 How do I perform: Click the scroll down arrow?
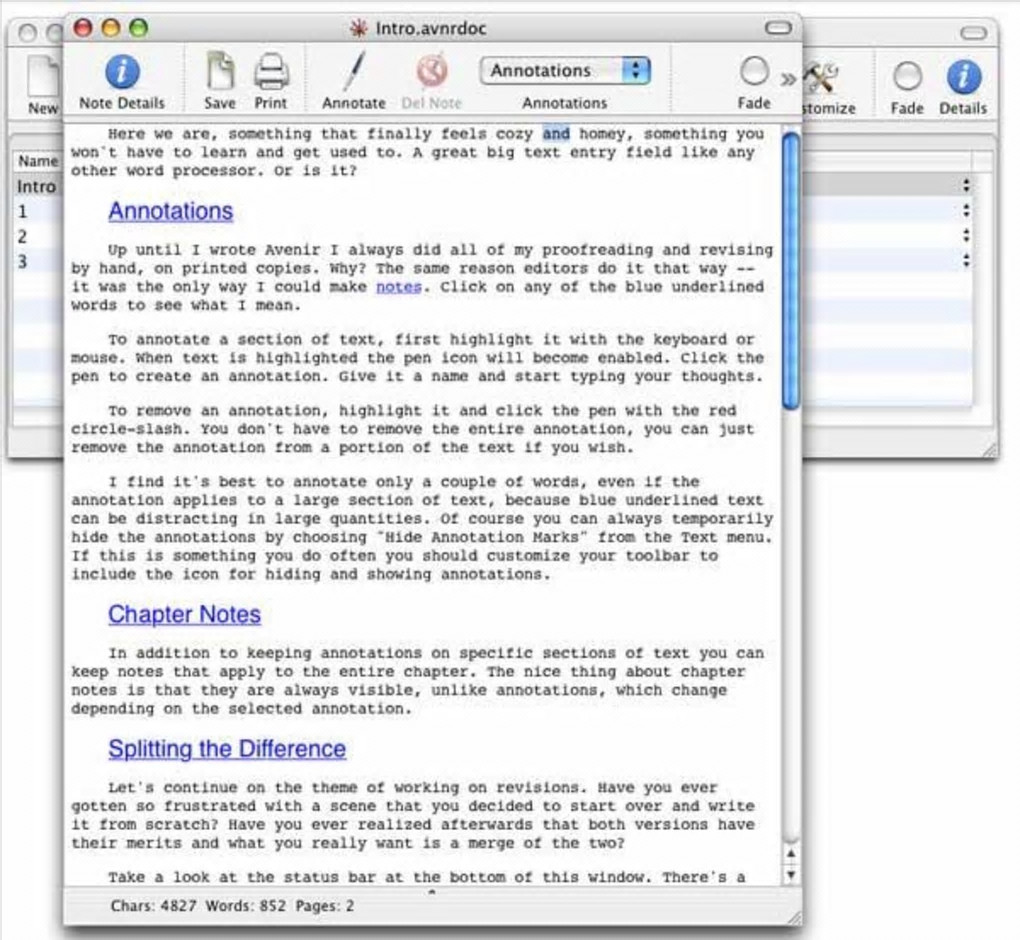pyautogui.click(x=791, y=874)
